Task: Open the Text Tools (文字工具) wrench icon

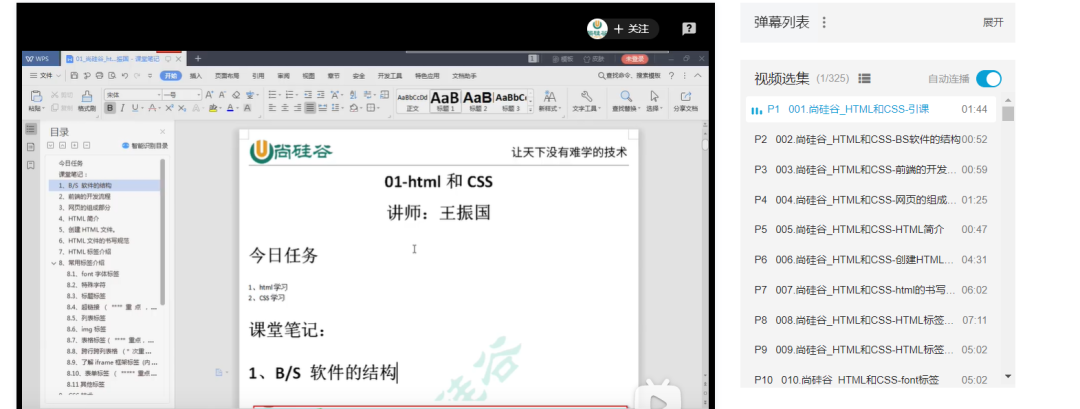Action: click(x=587, y=101)
